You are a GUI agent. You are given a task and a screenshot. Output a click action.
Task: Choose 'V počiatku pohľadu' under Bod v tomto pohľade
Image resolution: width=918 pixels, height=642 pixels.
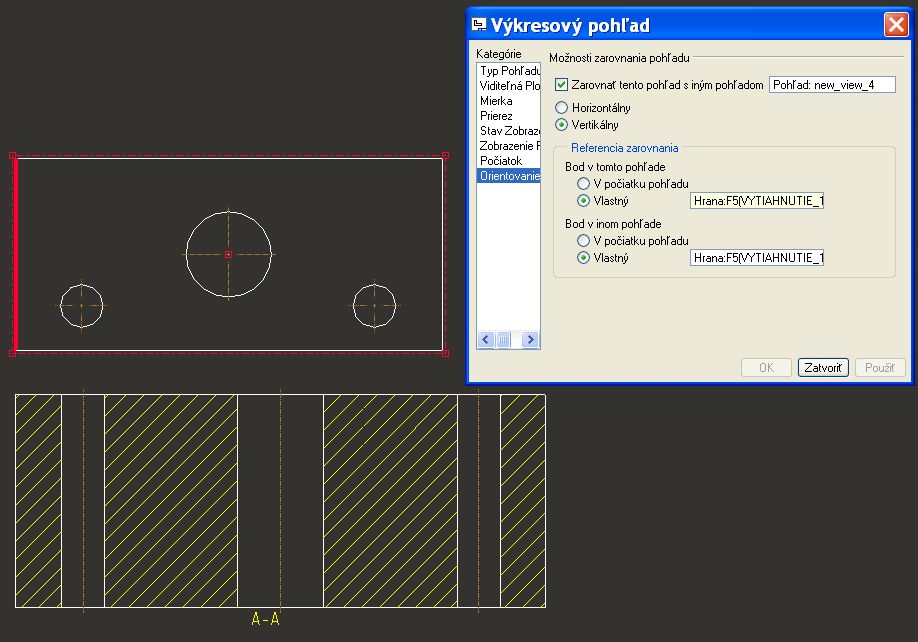coord(583,184)
